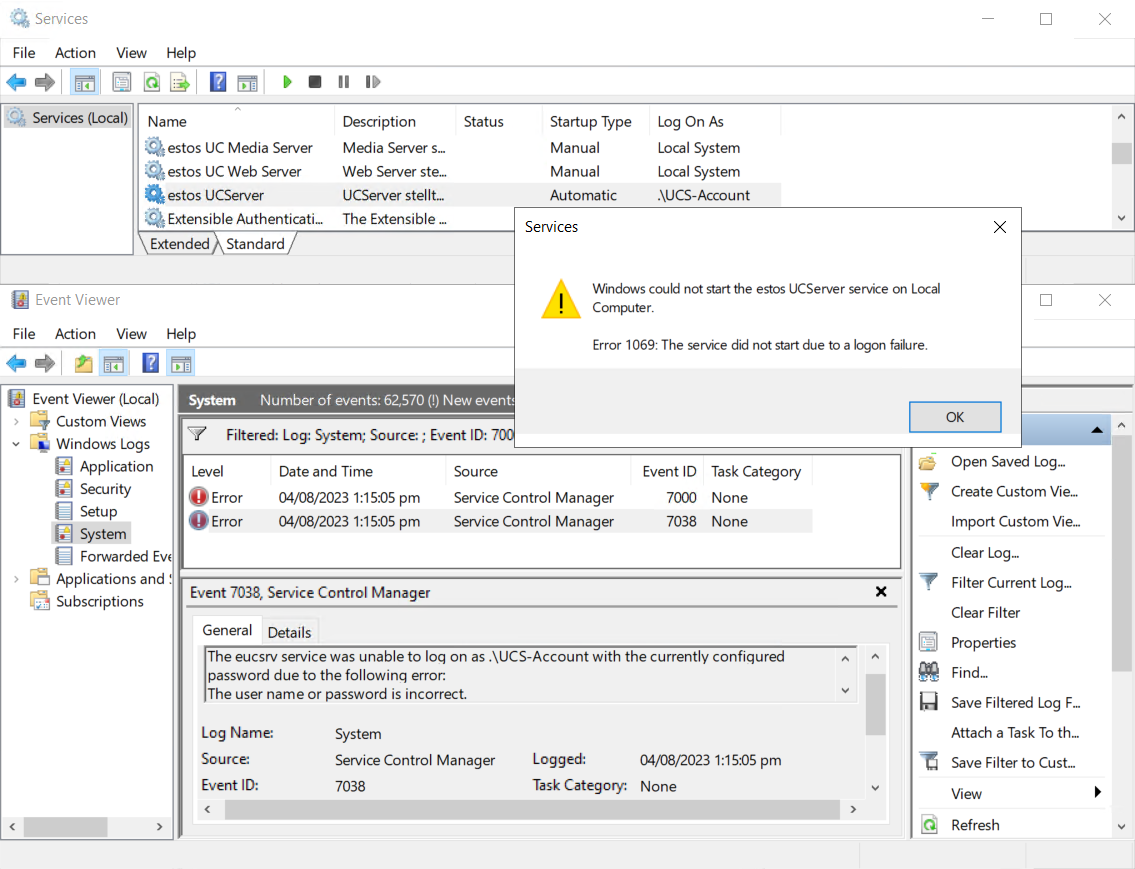Expand the Custom Views tree node
Image resolution: width=1135 pixels, height=869 pixels.
16,422
